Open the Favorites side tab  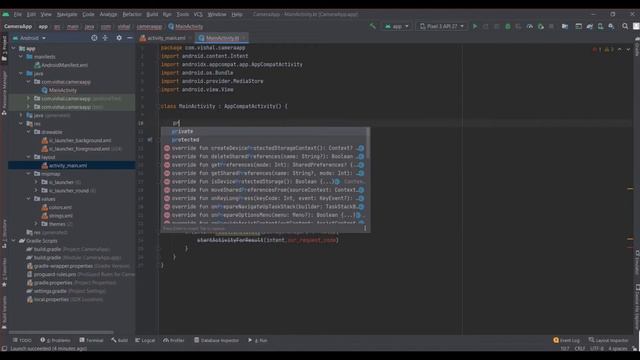tap(4, 273)
